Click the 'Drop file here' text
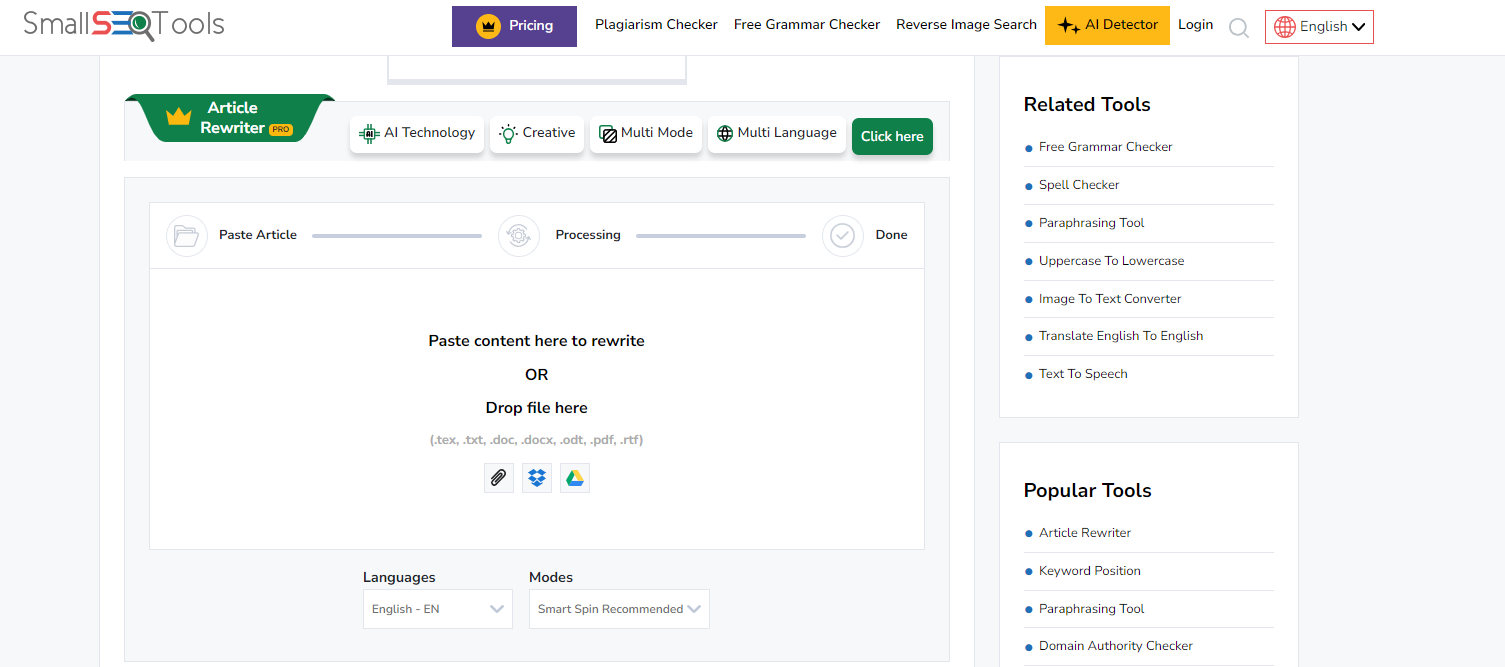The width and height of the screenshot is (1505, 667). point(537,408)
